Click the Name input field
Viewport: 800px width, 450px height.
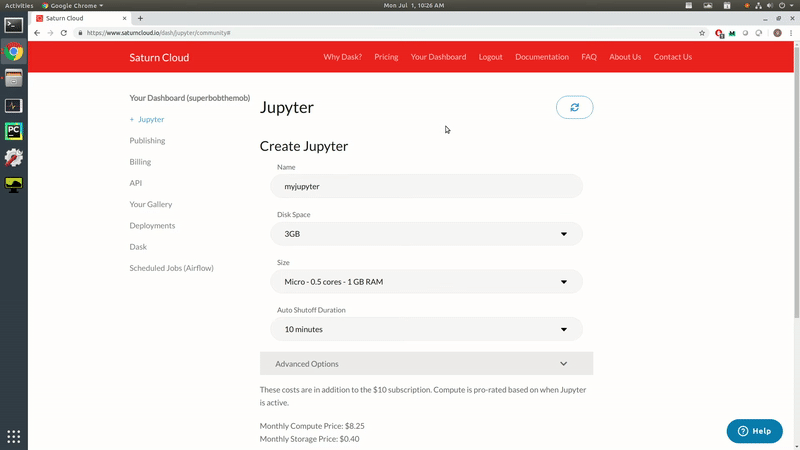(427, 186)
